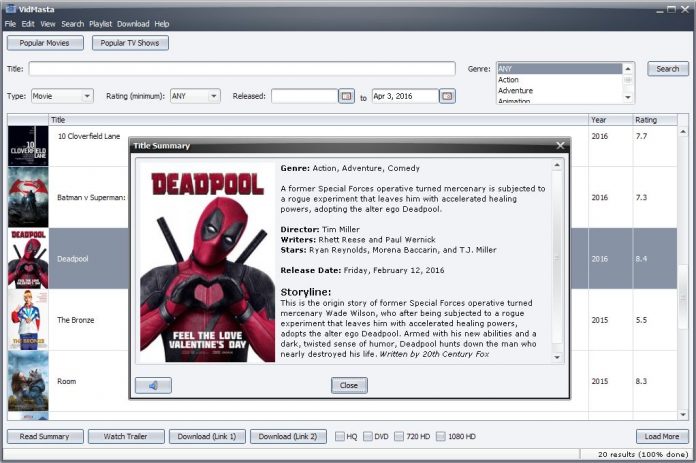
Task: Click Download (Link 2) button
Action: tap(288, 436)
